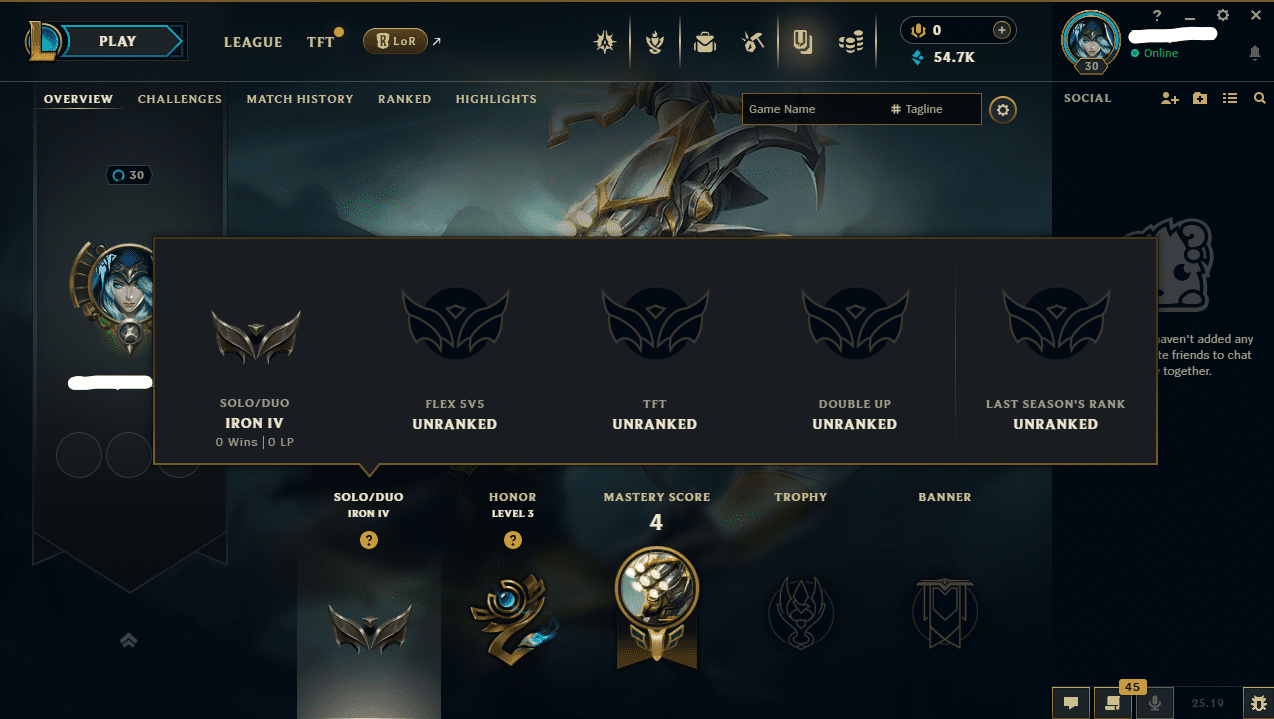This screenshot has height=719, width=1274.
Task: Switch to the Match History tab
Action: point(300,99)
